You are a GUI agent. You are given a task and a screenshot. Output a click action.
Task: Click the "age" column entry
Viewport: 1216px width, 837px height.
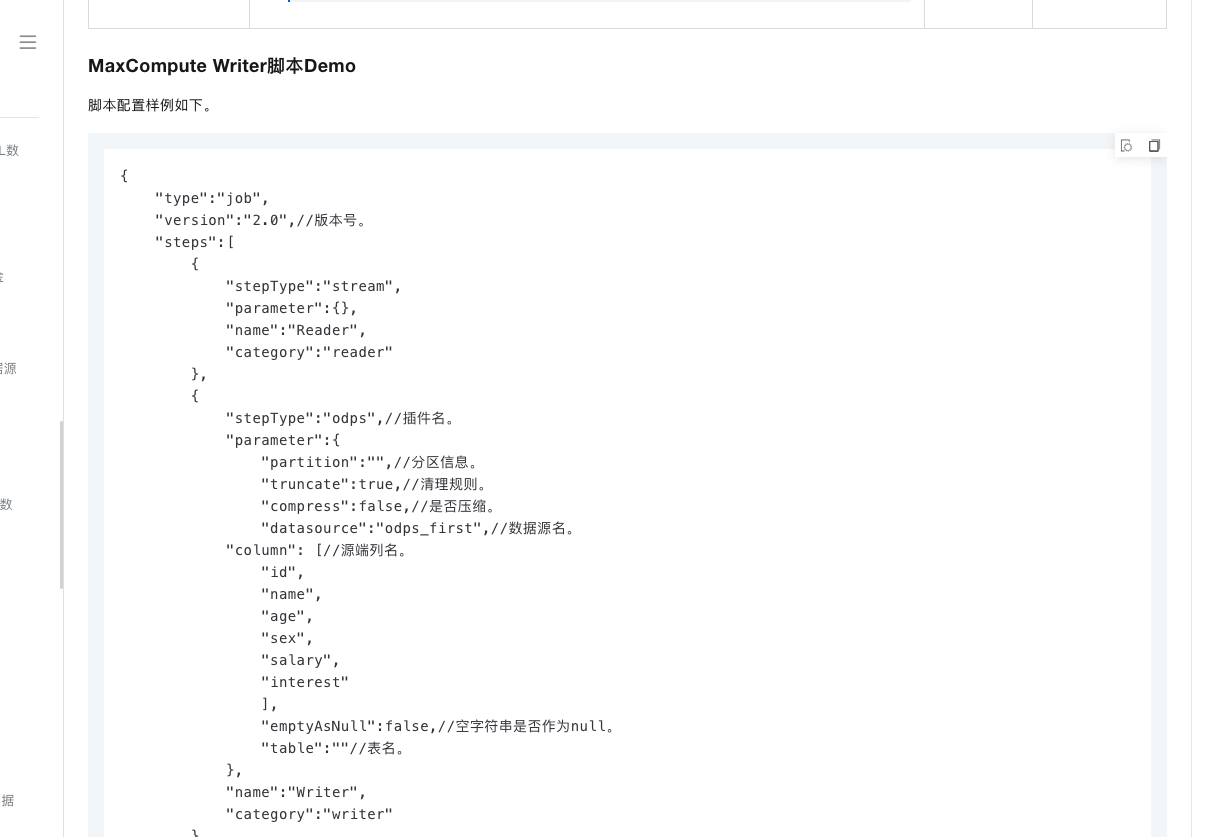point(287,616)
